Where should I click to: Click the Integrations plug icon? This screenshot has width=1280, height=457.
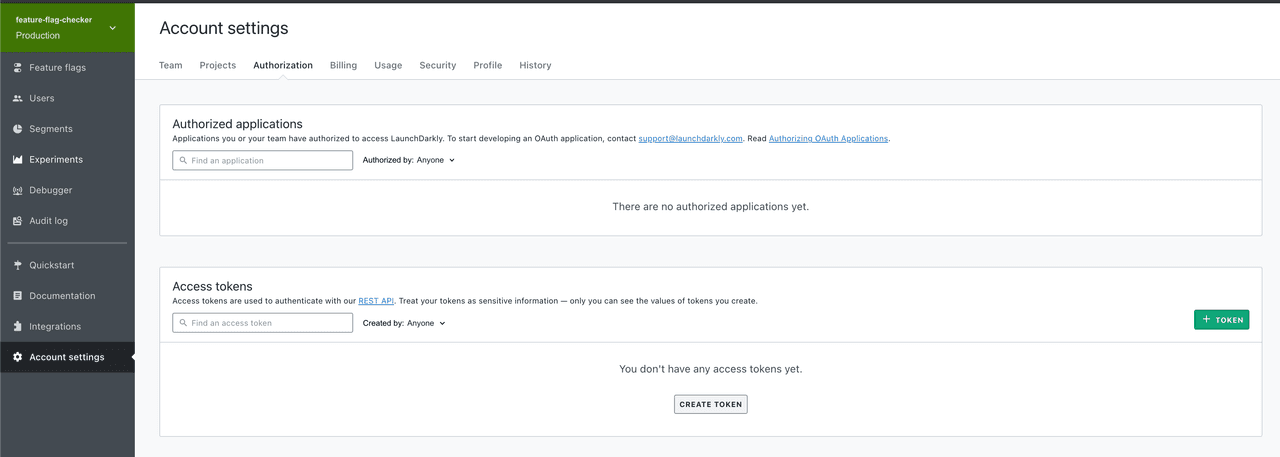18,326
